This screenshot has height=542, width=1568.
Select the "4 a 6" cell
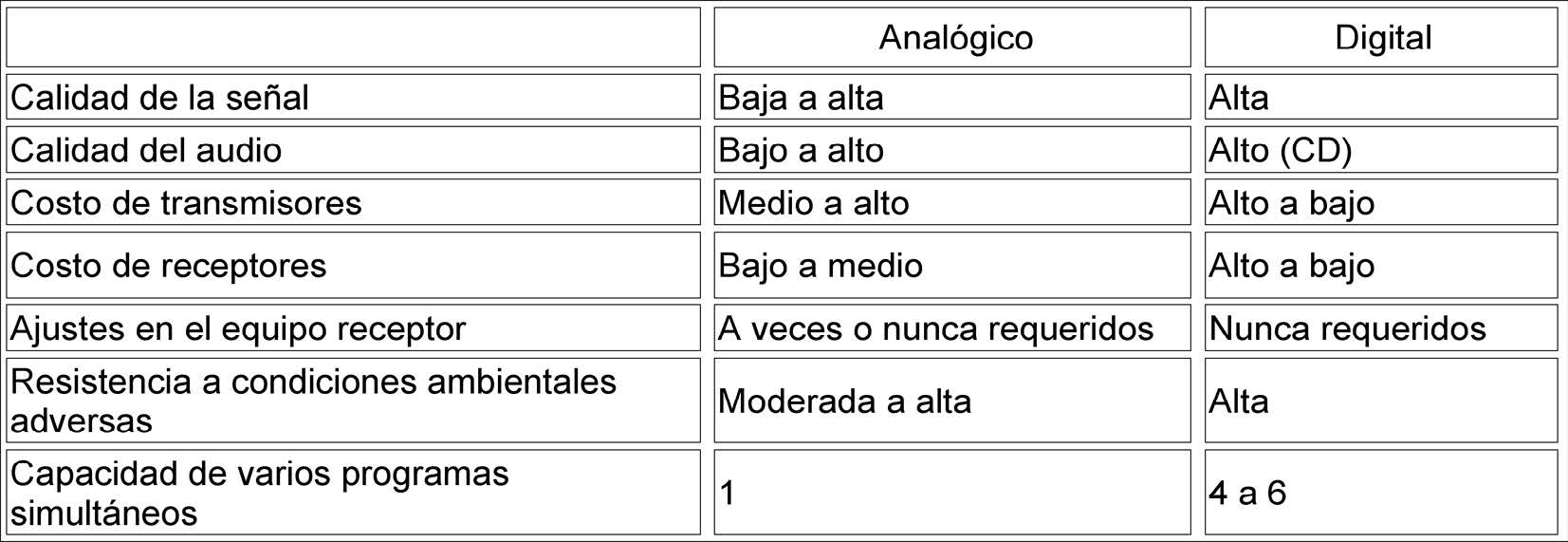[x=1247, y=493]
